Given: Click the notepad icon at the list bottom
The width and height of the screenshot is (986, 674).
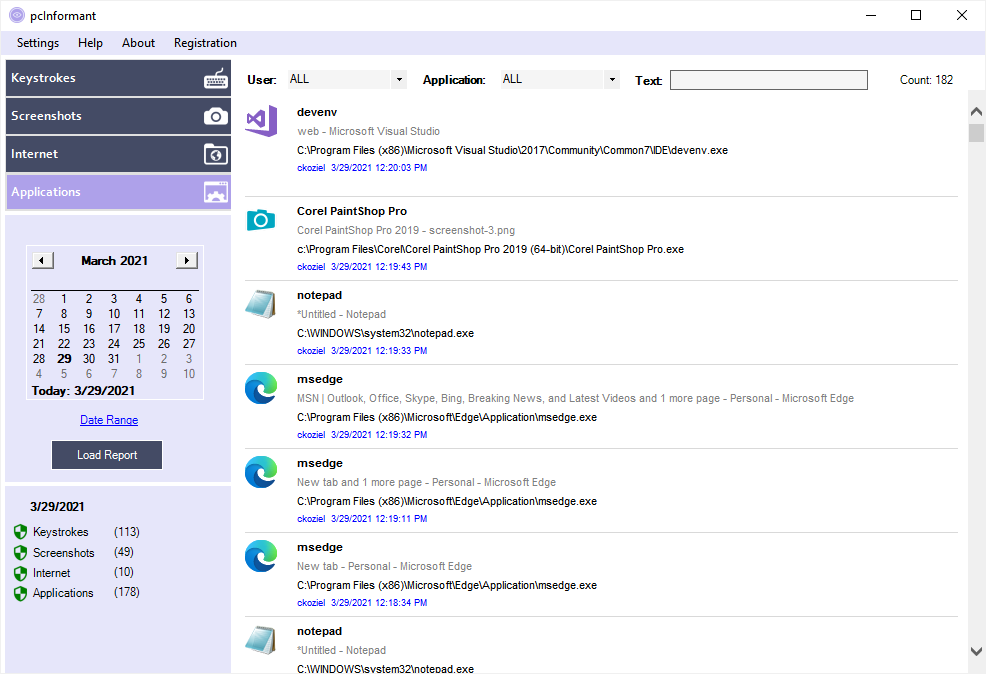Looking at the screenshot, I should [260, 640].
